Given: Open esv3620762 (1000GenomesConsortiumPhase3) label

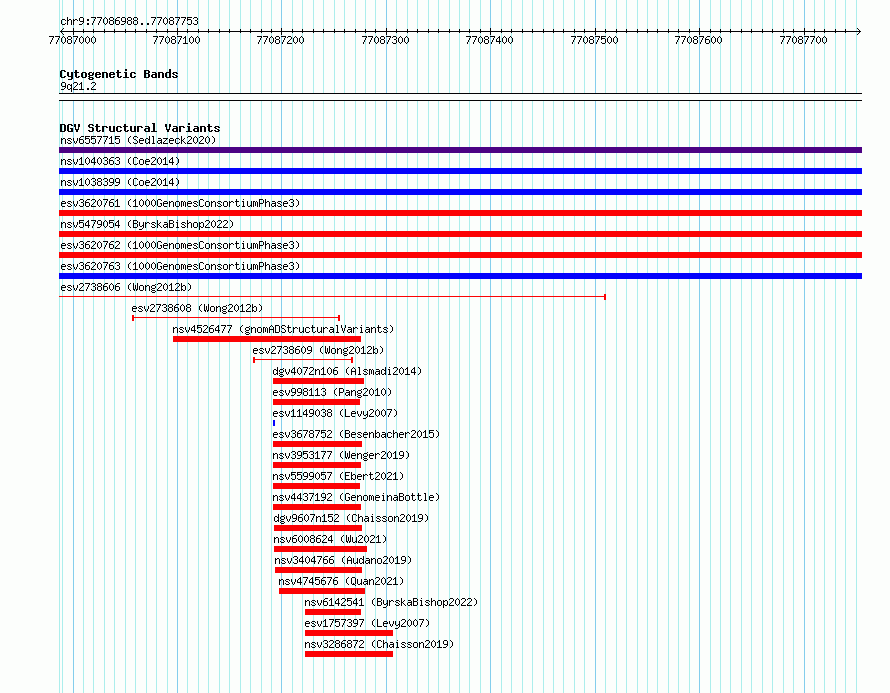Looking at the screenshot, I should pos(180,245).
